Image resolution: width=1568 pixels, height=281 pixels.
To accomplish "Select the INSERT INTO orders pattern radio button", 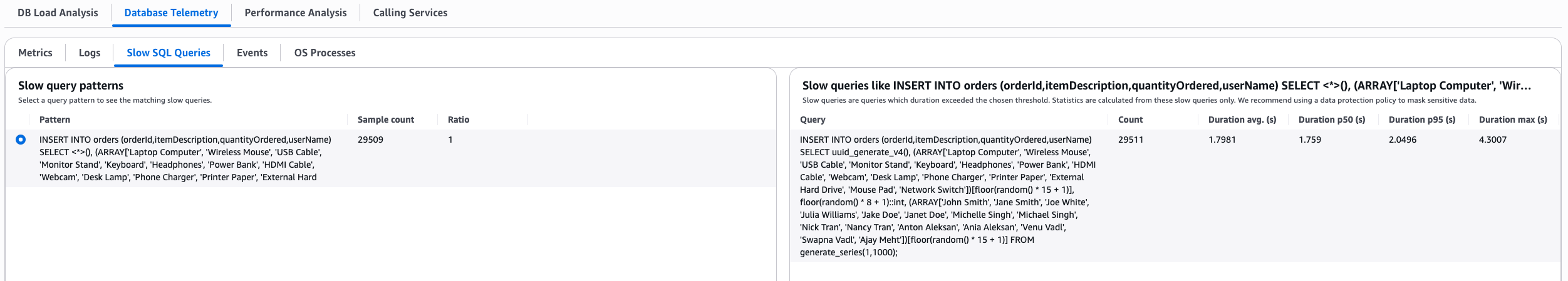I will pyautogui.click(x=21, y=140).
